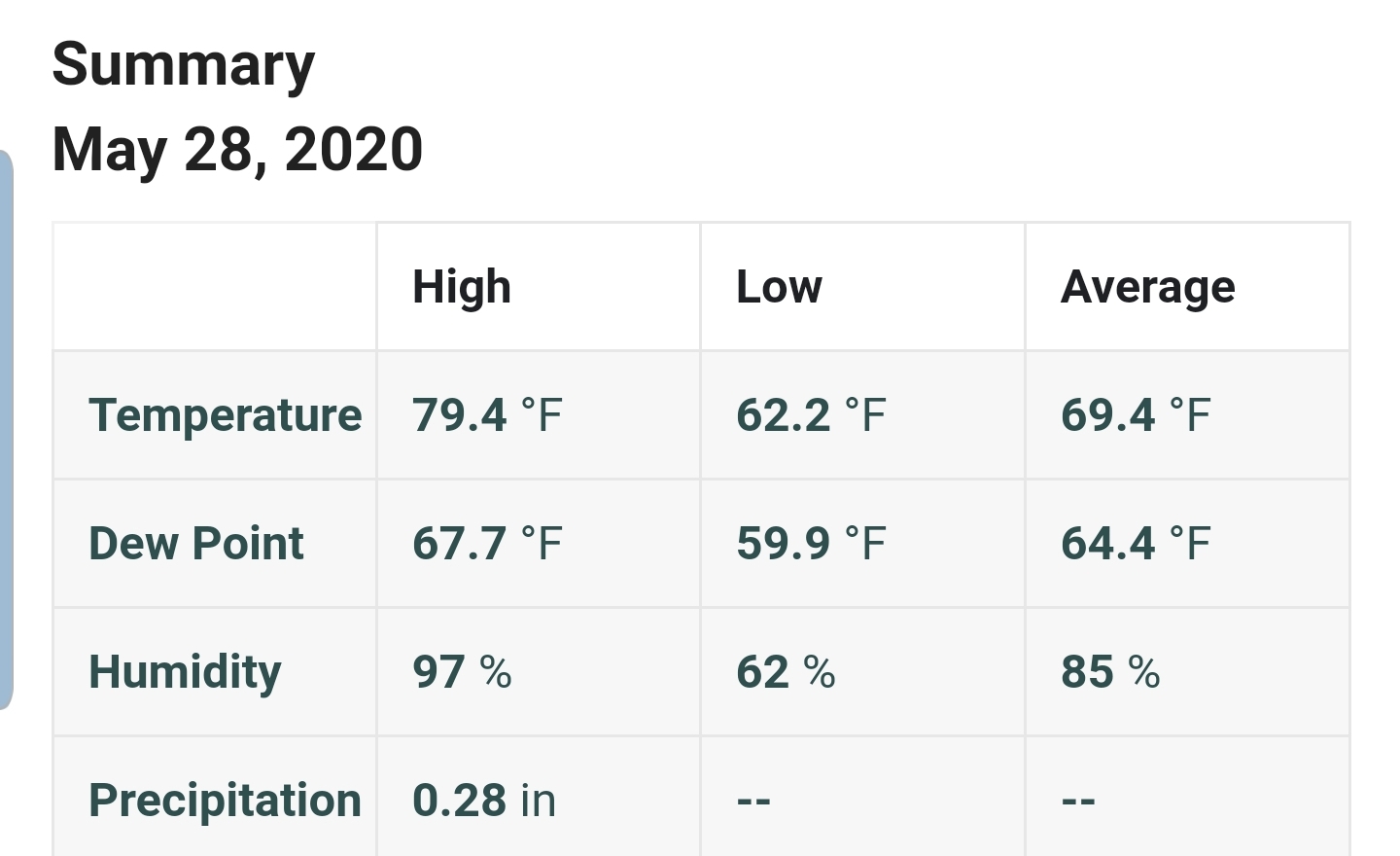Image resolution: width=1400 pixels, height=856 pixels.
Task: Click the Humidity row label
Action: [x=185, y=672]
